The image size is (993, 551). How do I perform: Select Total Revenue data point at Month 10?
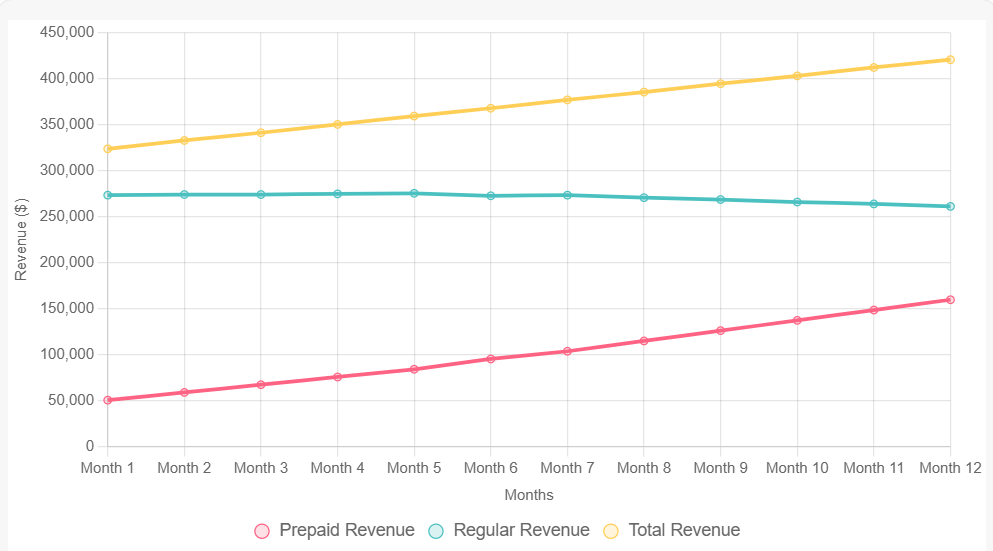[x=797, y=76]
